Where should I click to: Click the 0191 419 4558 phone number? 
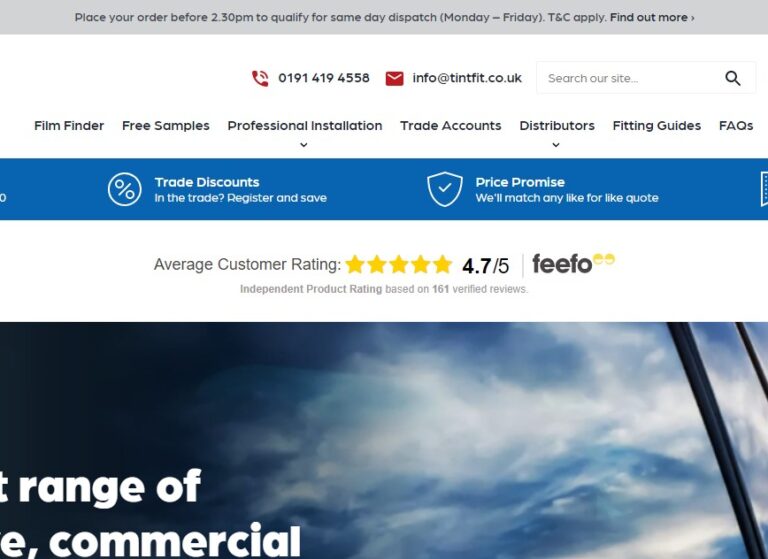(x=324, y=78)
